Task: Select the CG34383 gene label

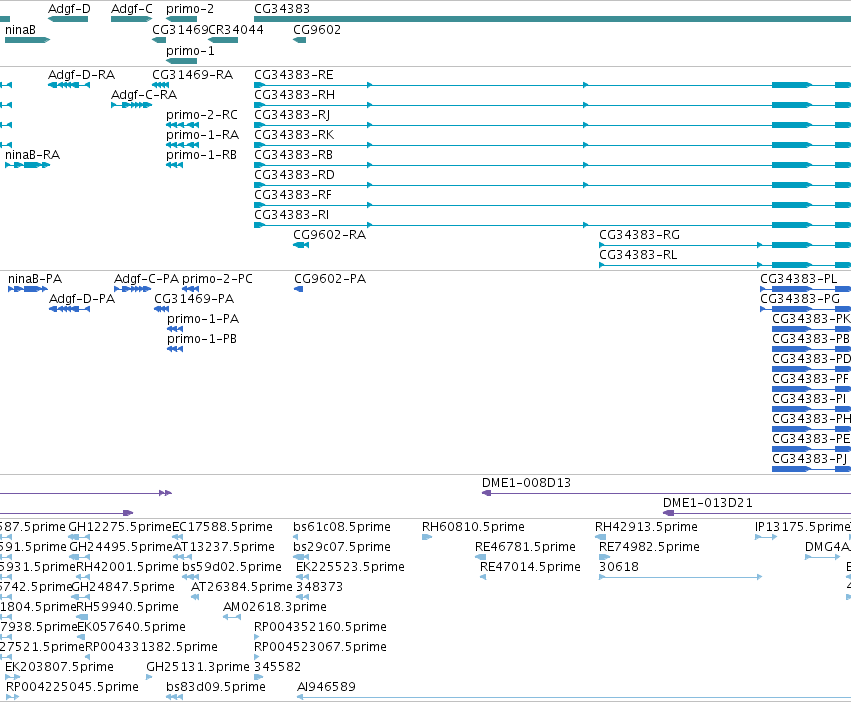Action: click(x=282, y=9)
